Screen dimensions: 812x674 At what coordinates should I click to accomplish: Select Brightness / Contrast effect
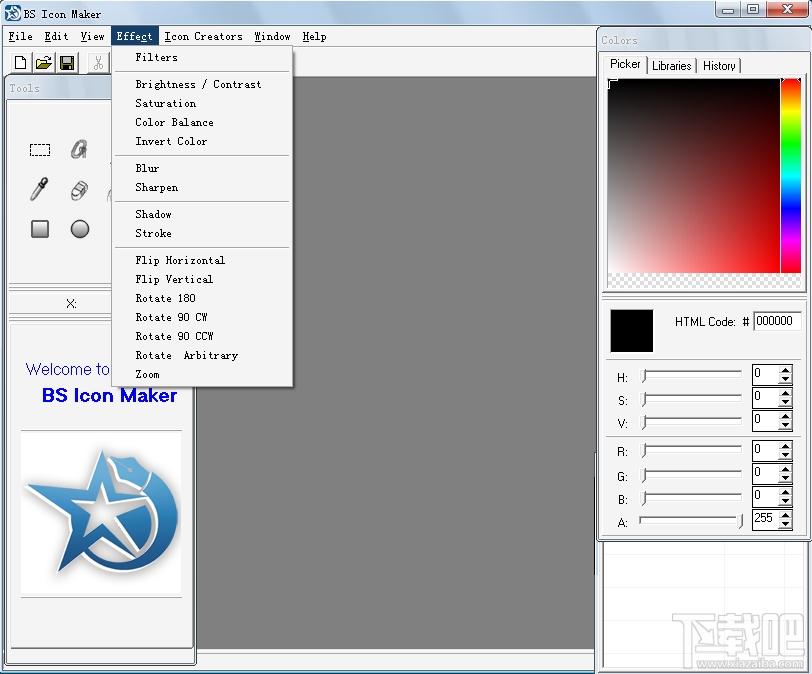pyautogui.click(x=196, y=84)
